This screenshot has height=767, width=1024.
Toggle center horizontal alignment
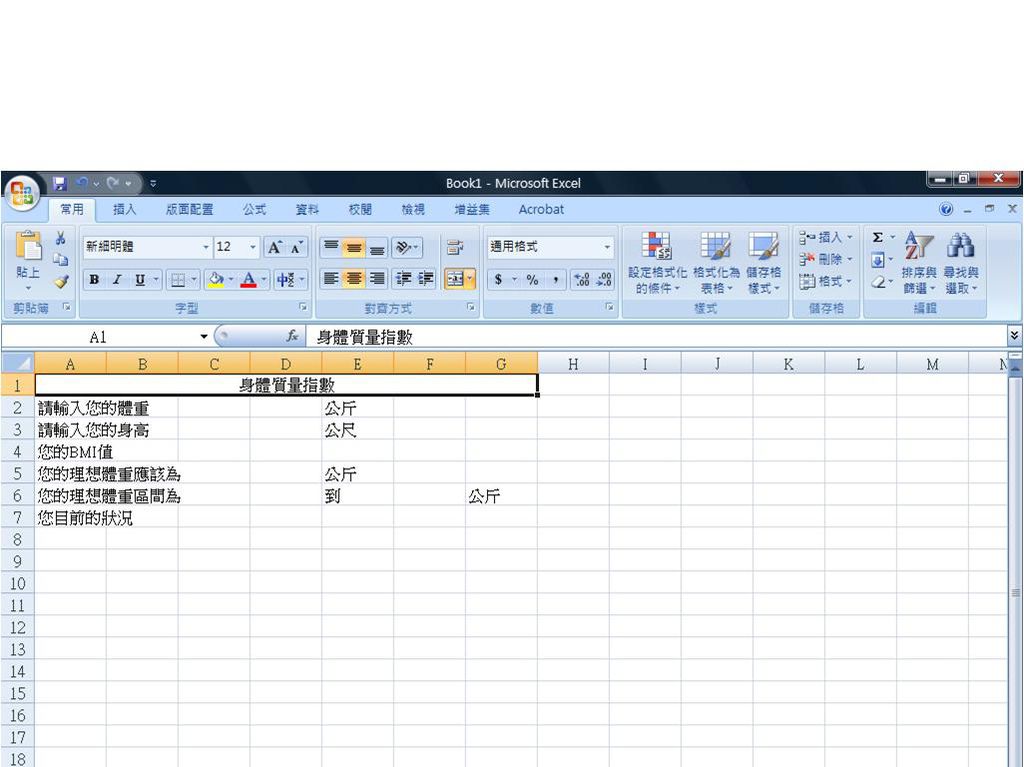pyautogui.click(x=354, y=279)
